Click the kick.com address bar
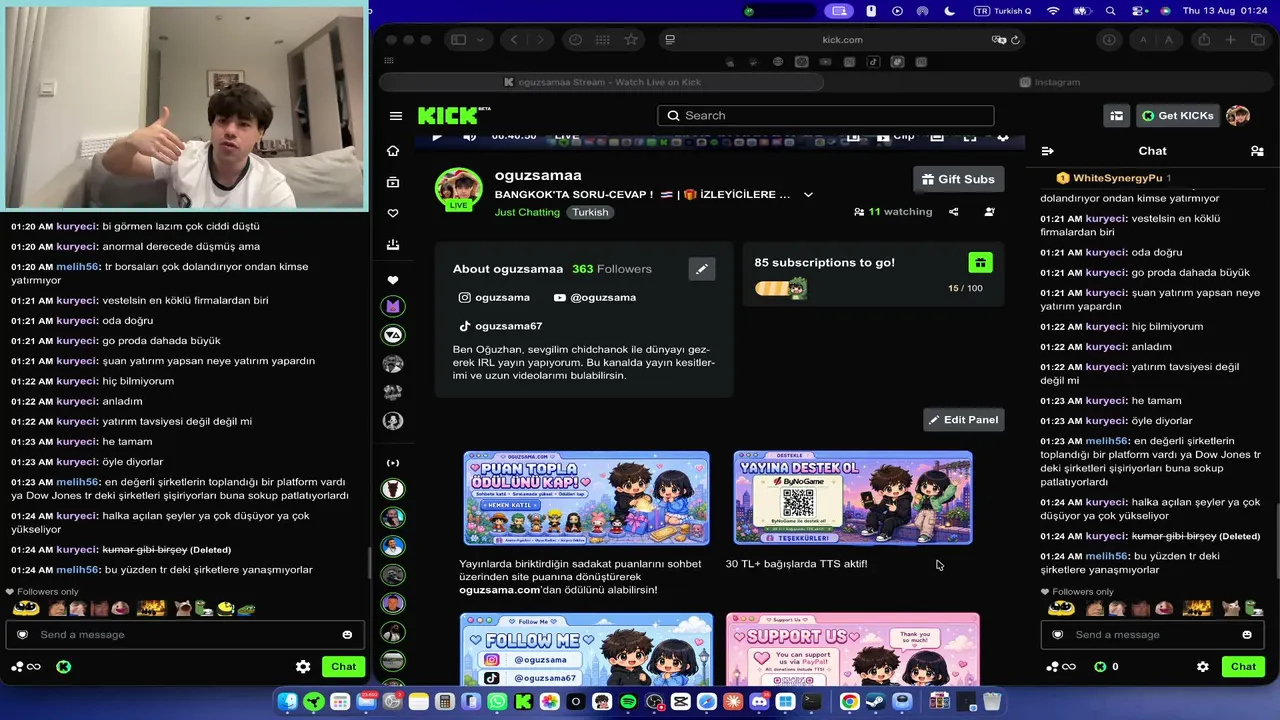 [842, 40]
